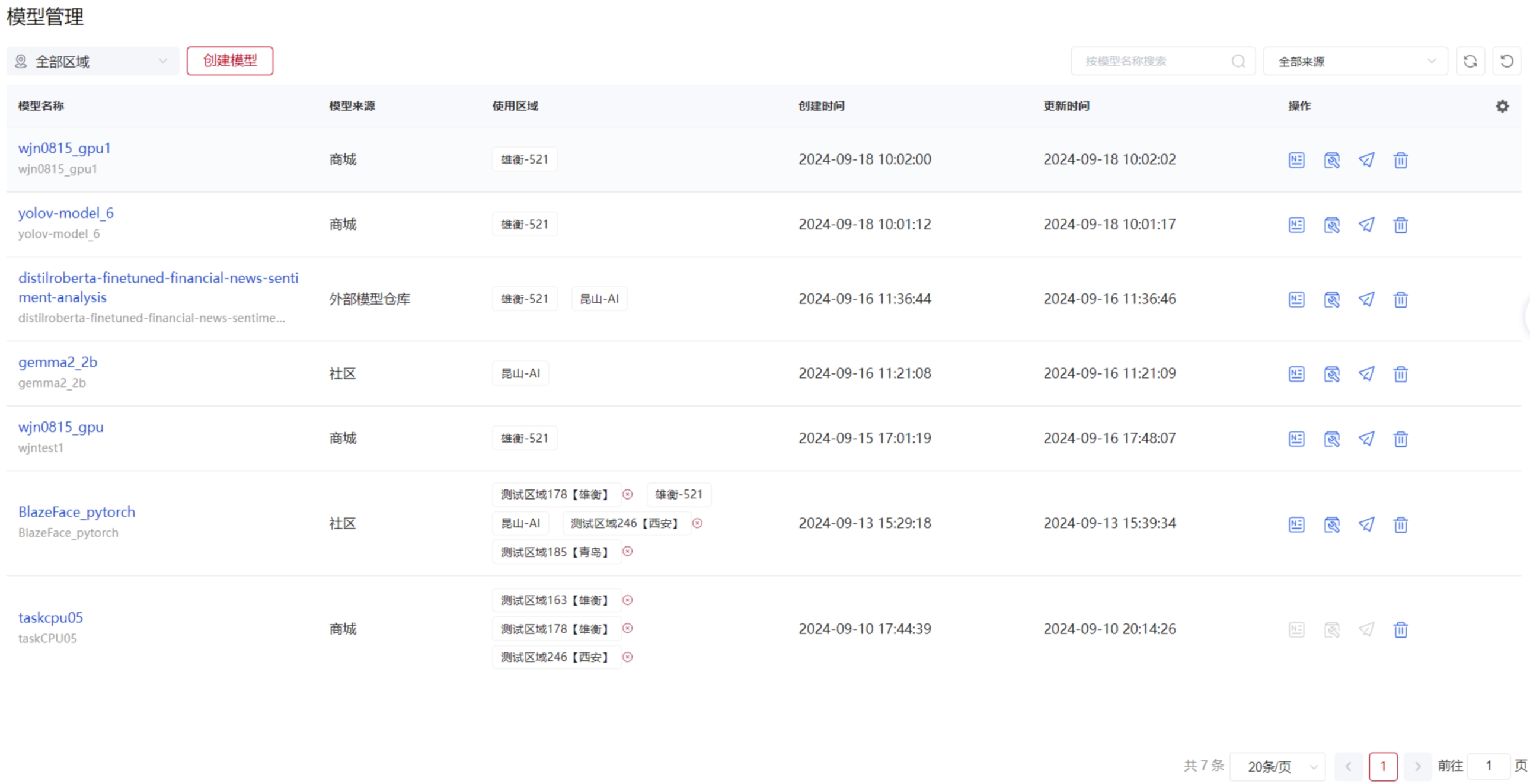Open the 20条/页 page size selector
Viewport: 1530px width, 784px height.
[x=1277, y=767]
